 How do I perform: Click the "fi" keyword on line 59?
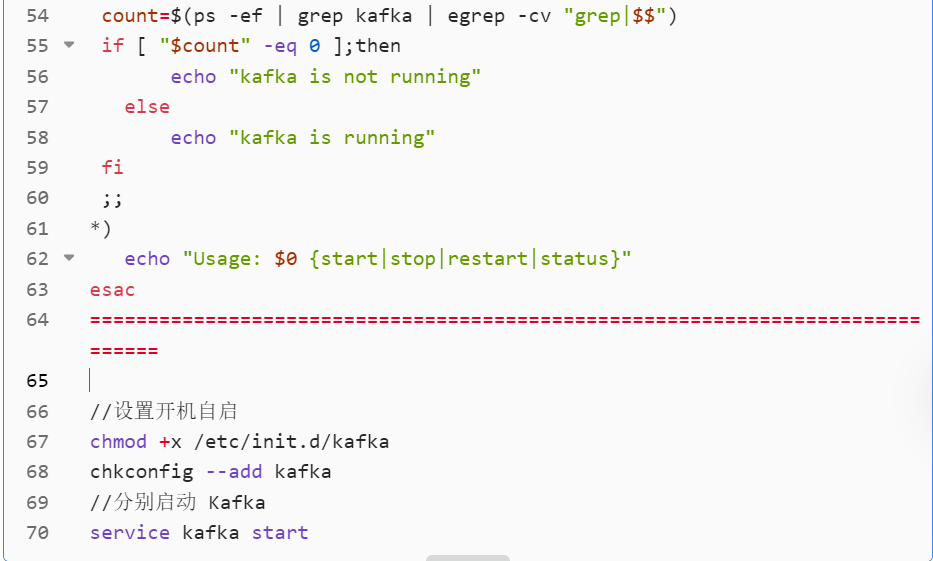click(x=112, y=168)
